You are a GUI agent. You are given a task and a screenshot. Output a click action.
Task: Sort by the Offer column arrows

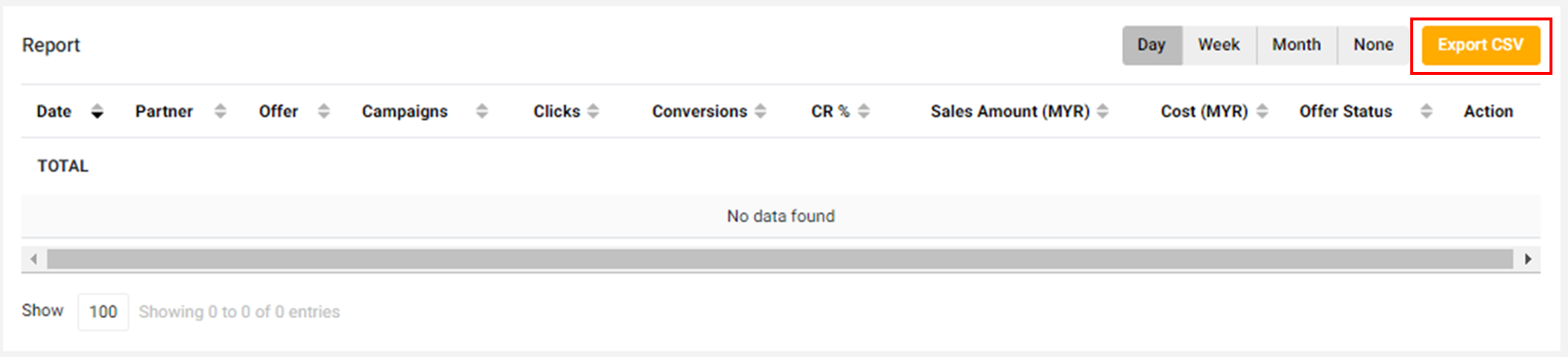(323, 112)
